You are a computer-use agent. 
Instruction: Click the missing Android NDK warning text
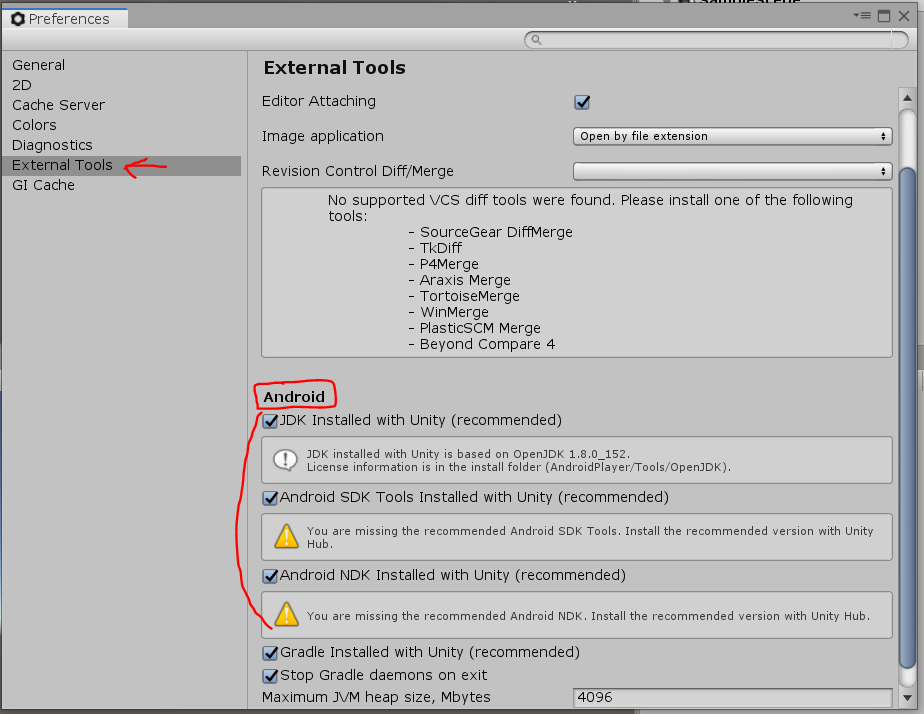(588, 616)
